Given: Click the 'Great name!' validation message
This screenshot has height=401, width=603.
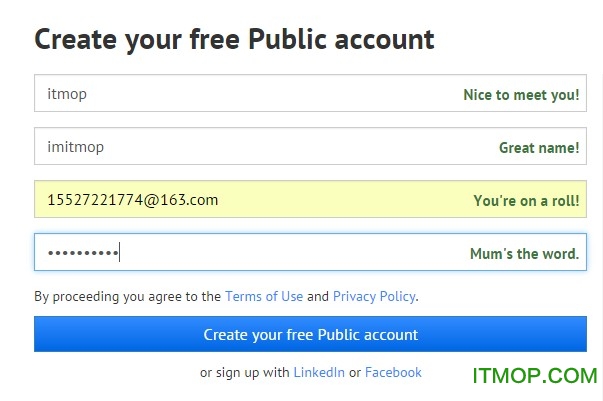Looking at the screenshot, I should click(538, 148).
